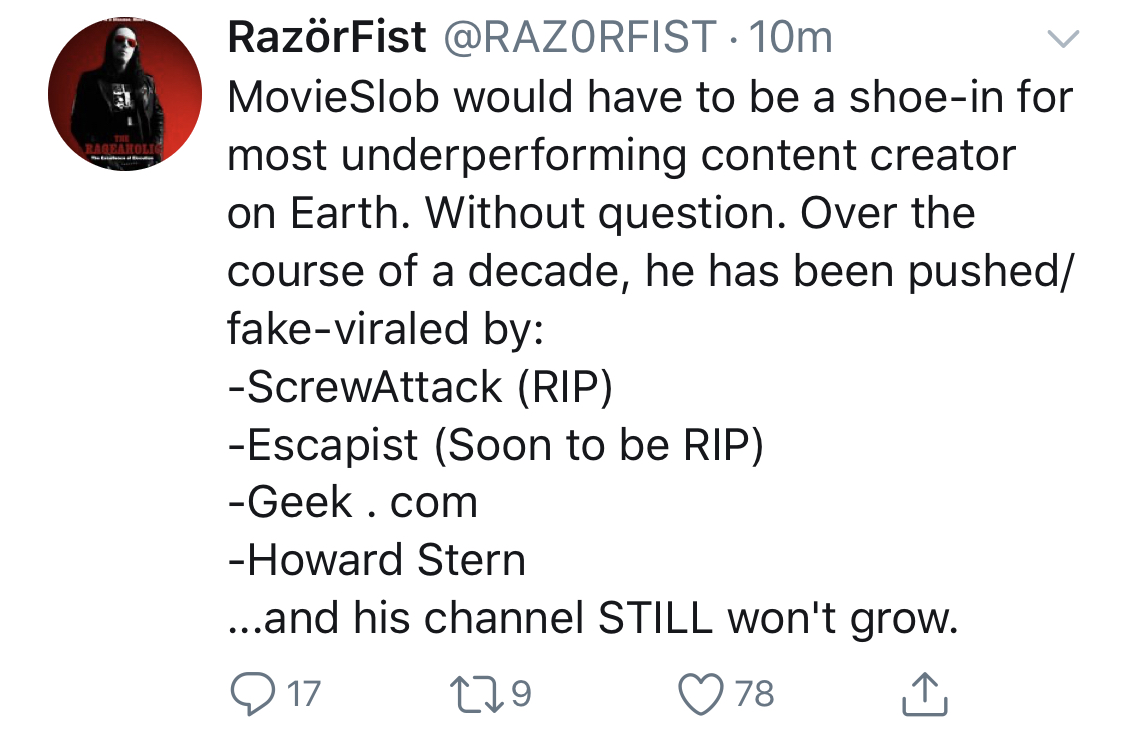Select the -ScrewAttack (RIP) line
The height and width of the screenshot is (748, 1125).
pos(420,387)
